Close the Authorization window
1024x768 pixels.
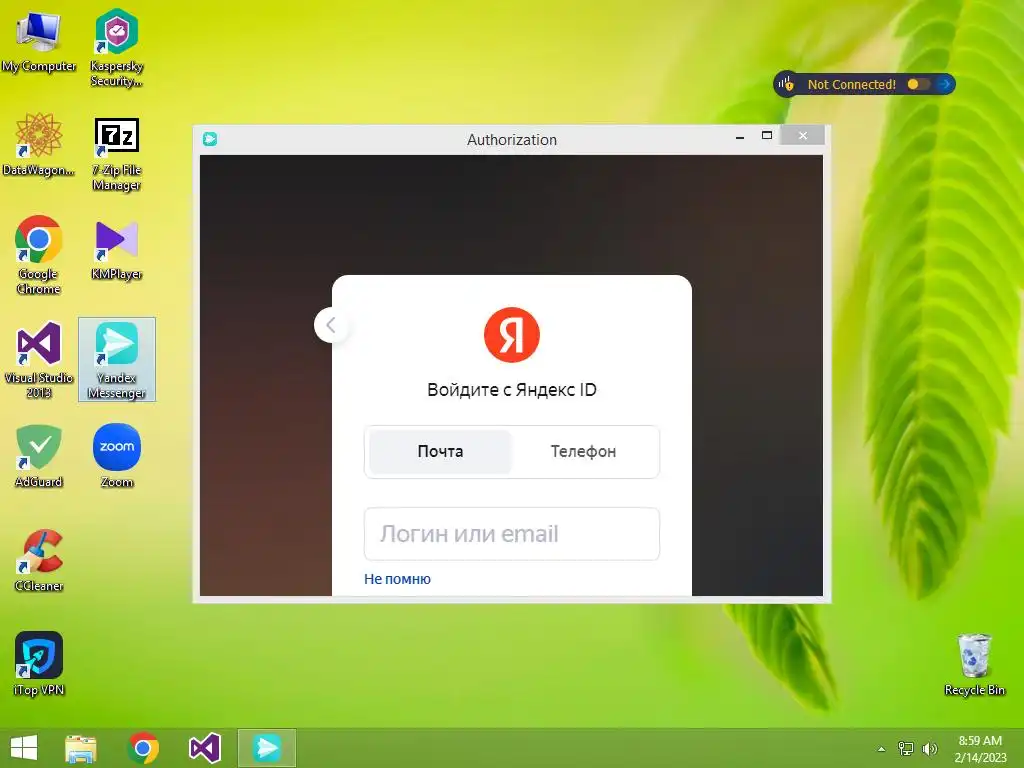pos(803,136)
